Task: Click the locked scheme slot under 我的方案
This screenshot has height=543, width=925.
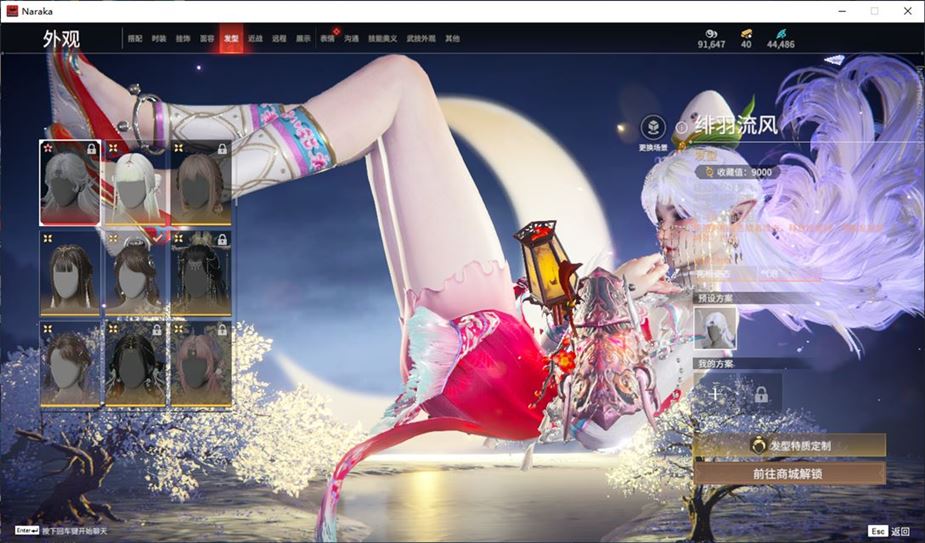Action: pyautogui.click(x=761, y=394)
